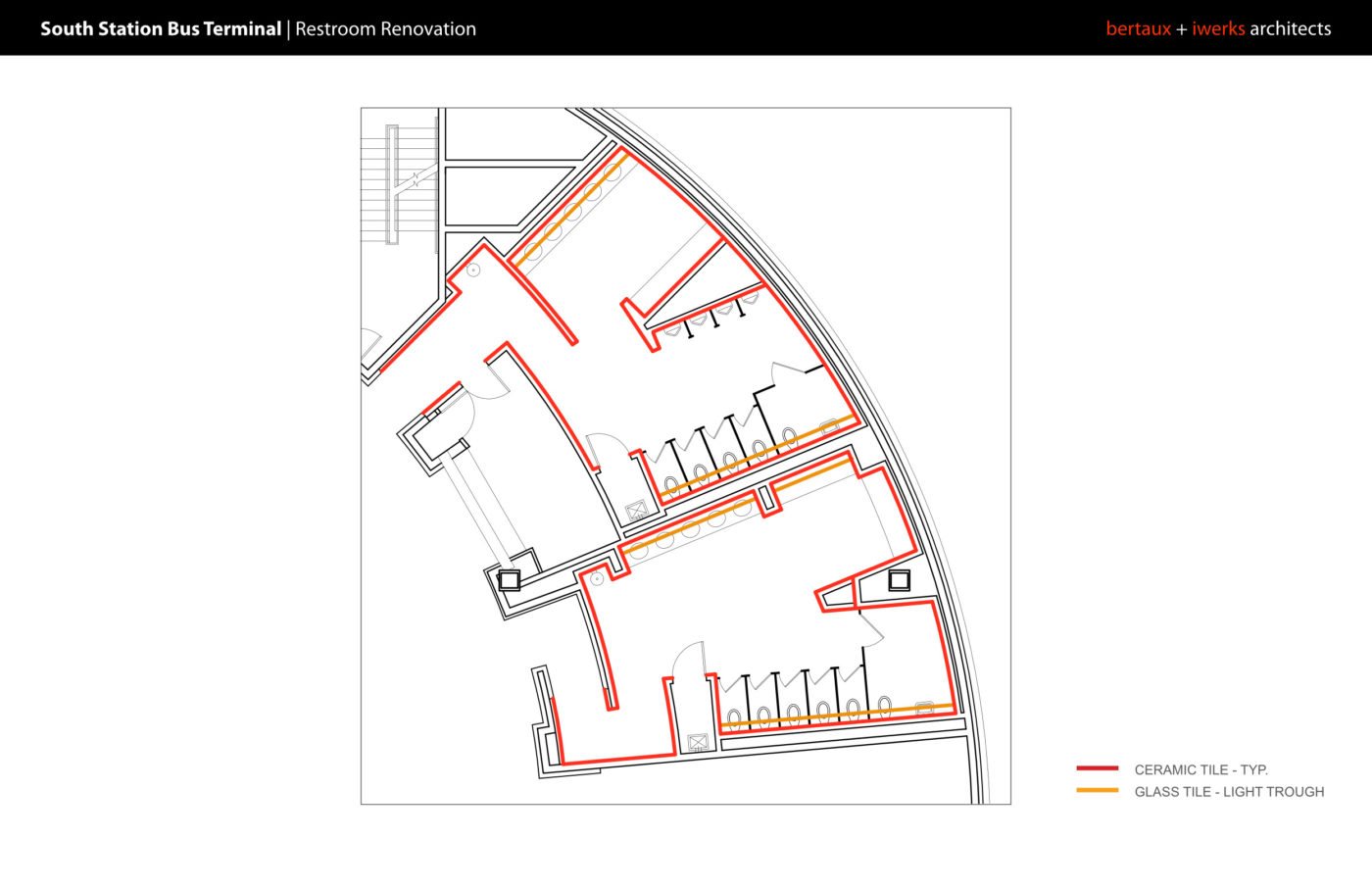Click the staircase break symbol at top left
The image size is (1372, 888).
(x=417, y=180)
